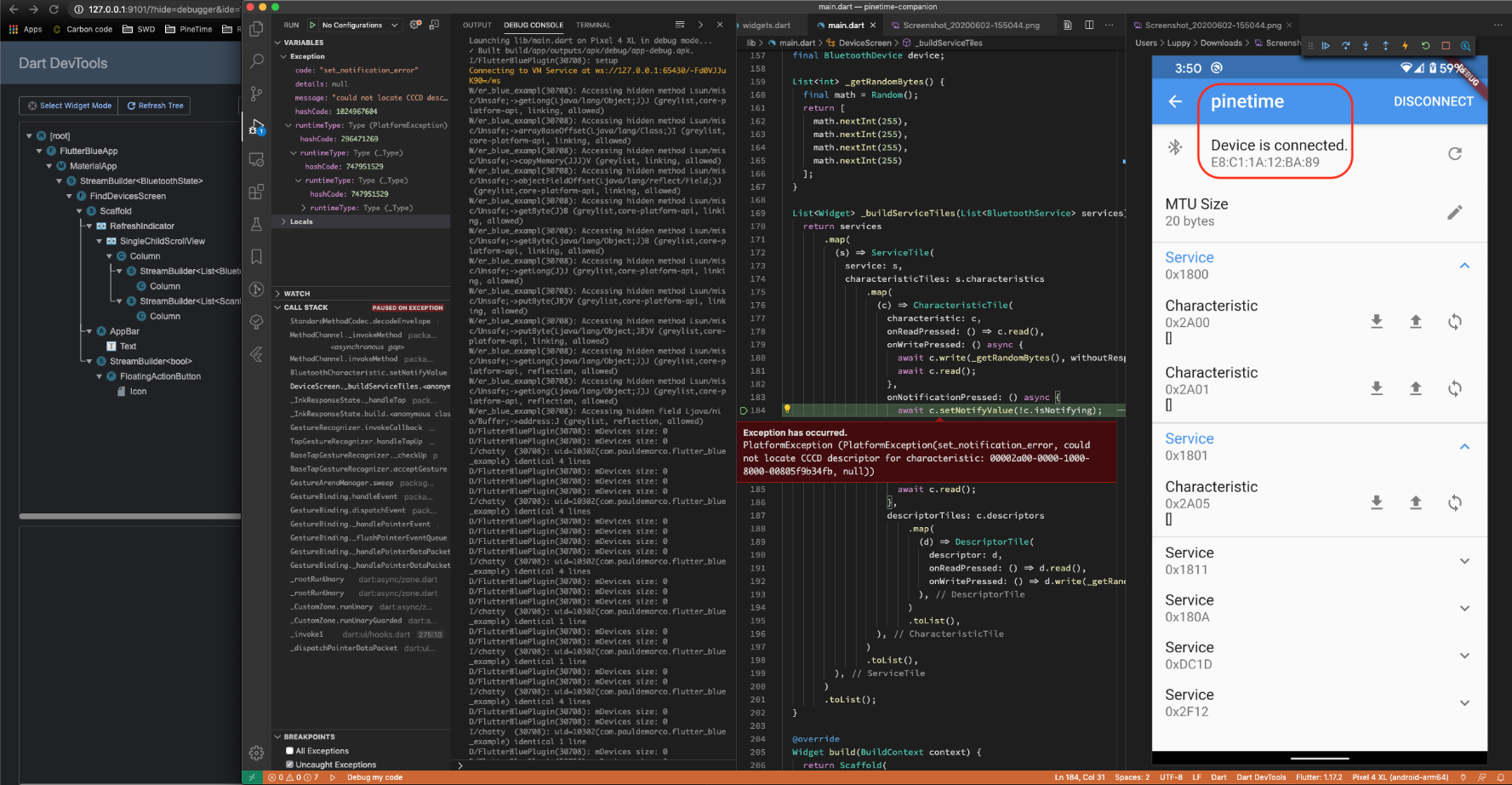Click the debug Continue icon
The height and width of the screenshot is (785, 1512).
pos(1326,46)
